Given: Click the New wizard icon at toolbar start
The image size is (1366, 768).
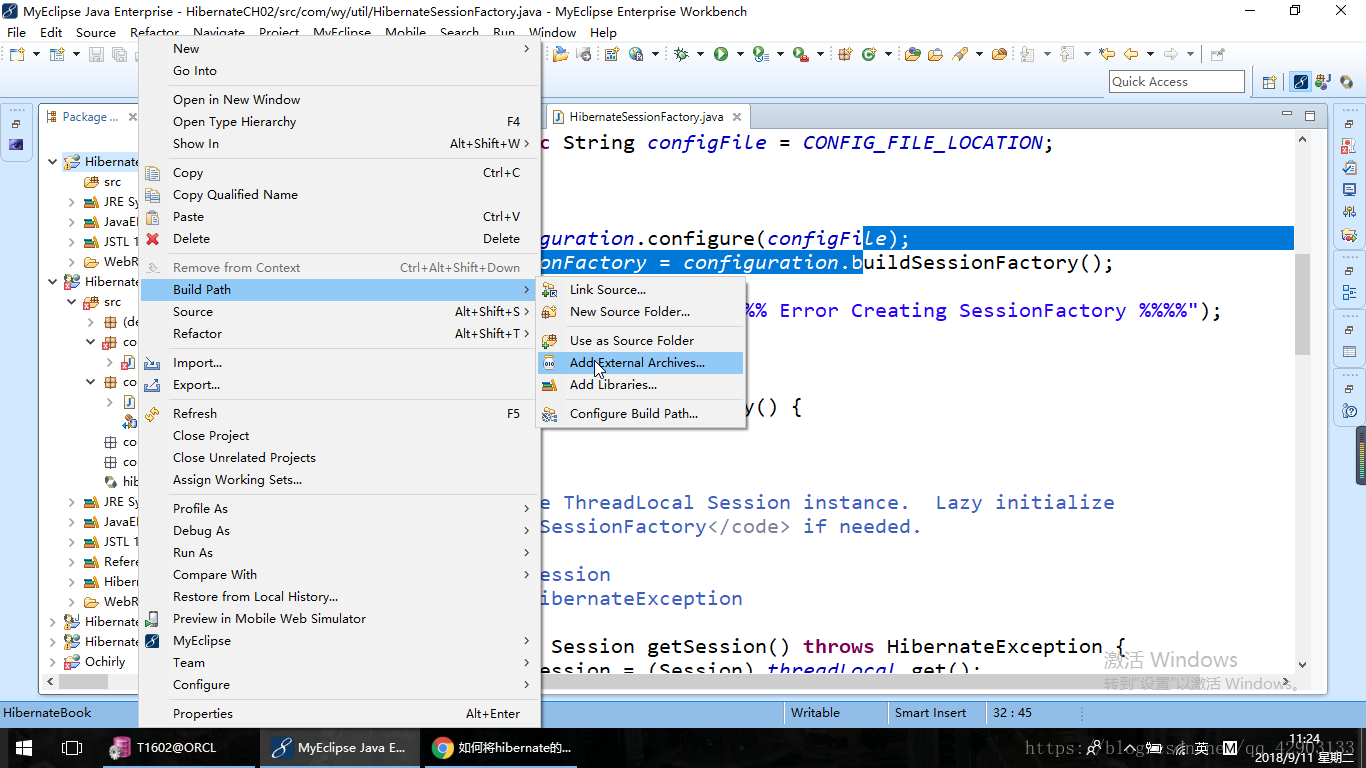Looking at the screenshot, I should [x=17, y=54].
